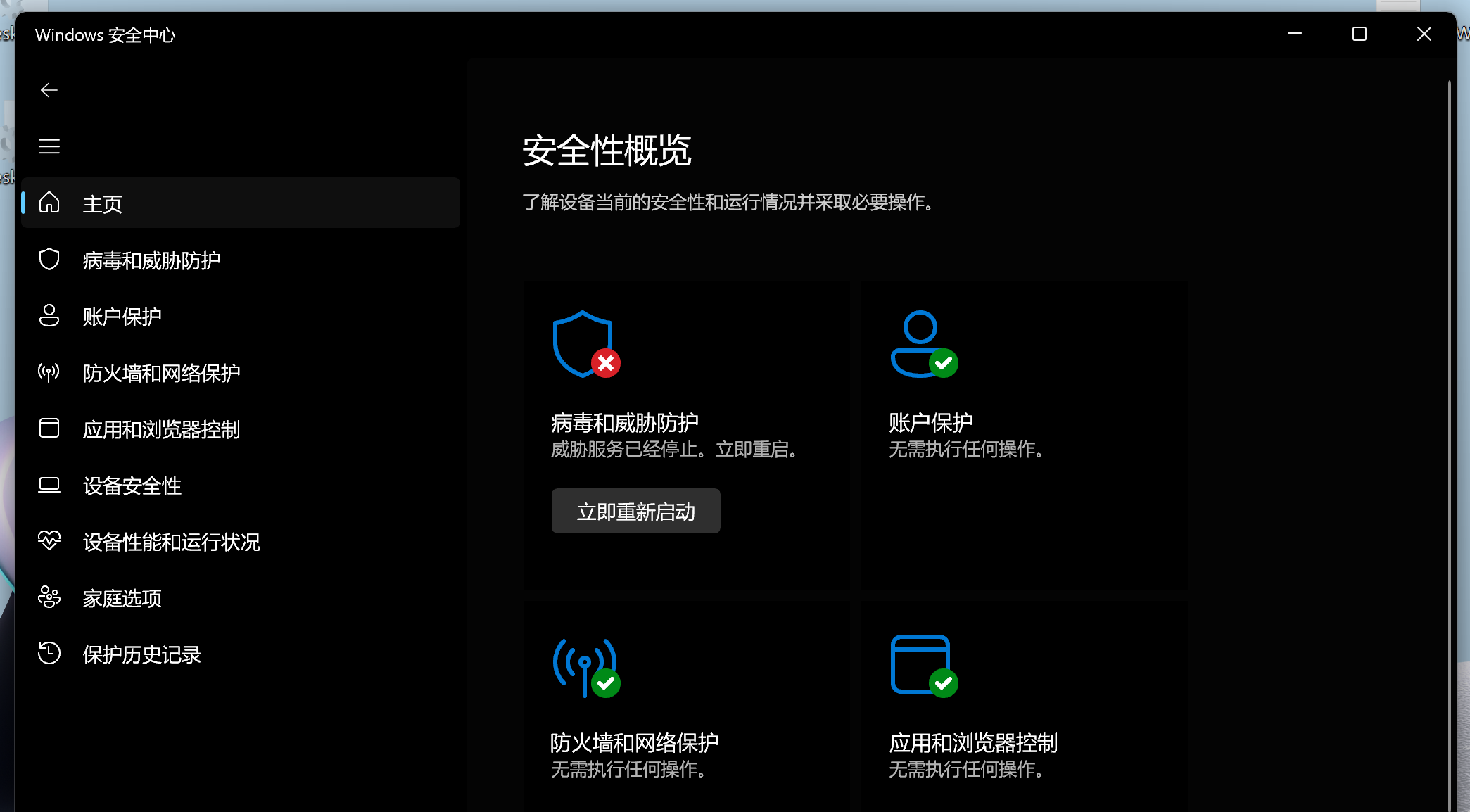
Task: Click the large app browser window icon
Action: point(924,666)
